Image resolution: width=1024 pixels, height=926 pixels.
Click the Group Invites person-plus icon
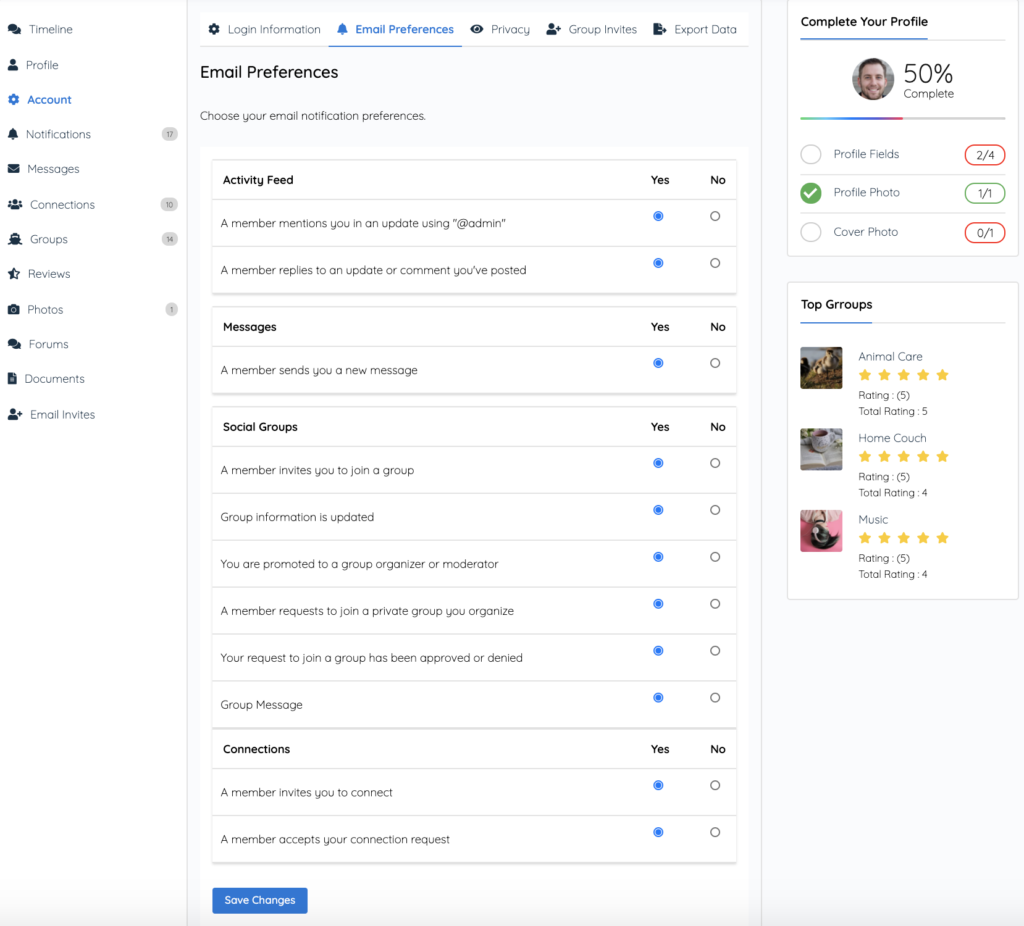coord(554,29)
